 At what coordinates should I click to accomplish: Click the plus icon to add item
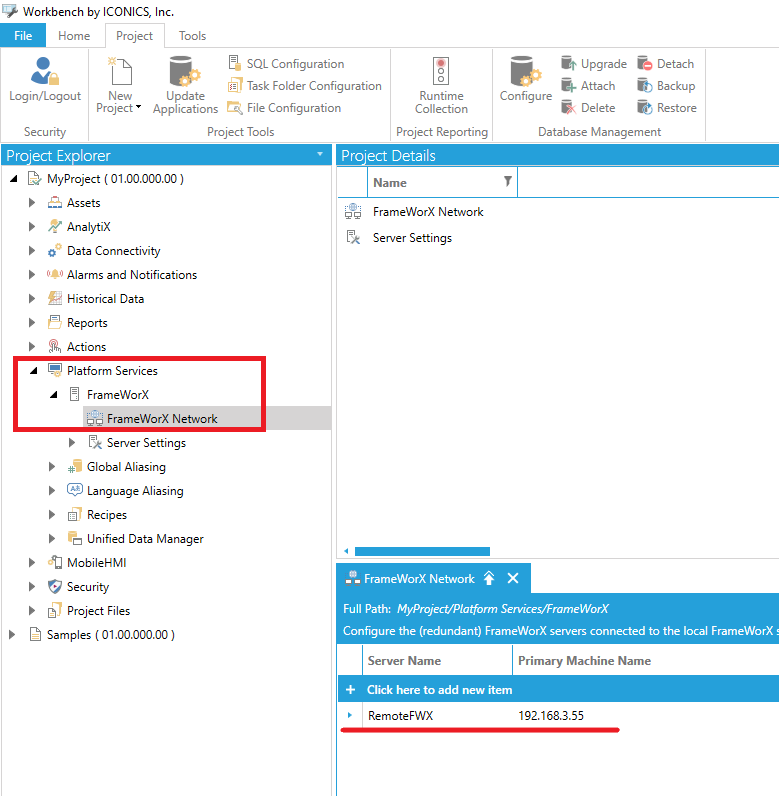pos(350,689)
